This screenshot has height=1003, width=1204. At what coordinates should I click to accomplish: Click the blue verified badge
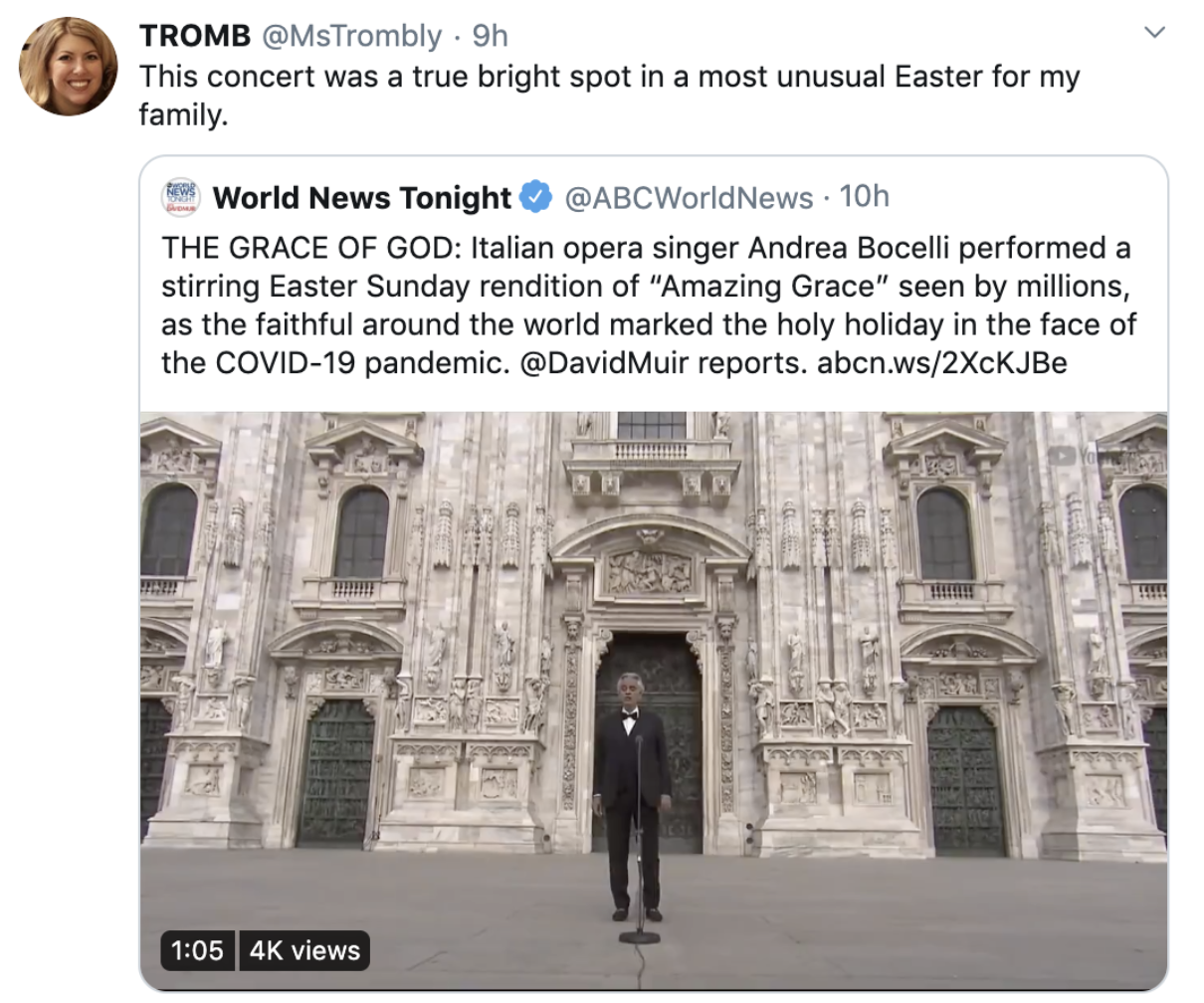coord(537,197)
